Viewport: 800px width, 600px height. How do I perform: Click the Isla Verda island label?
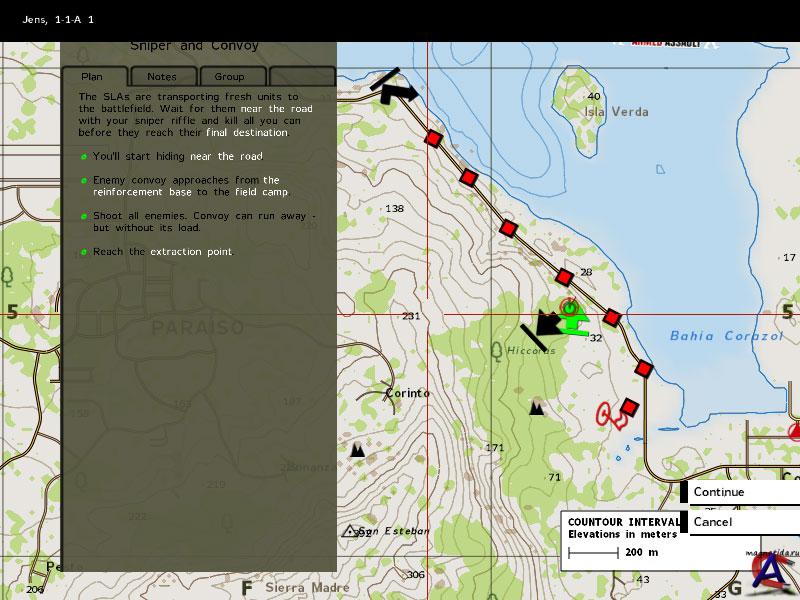click(x=610, y=112)
